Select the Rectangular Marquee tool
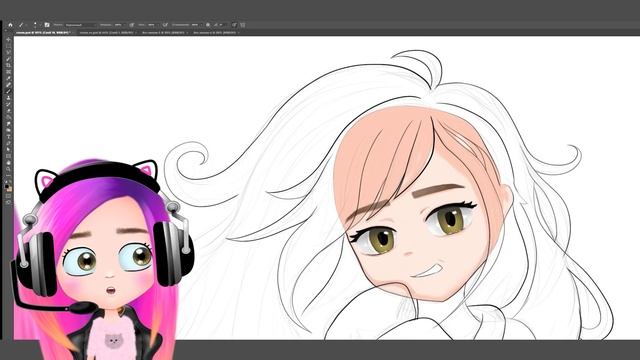This screenshot has height=360, width=640. click(9, 46)
